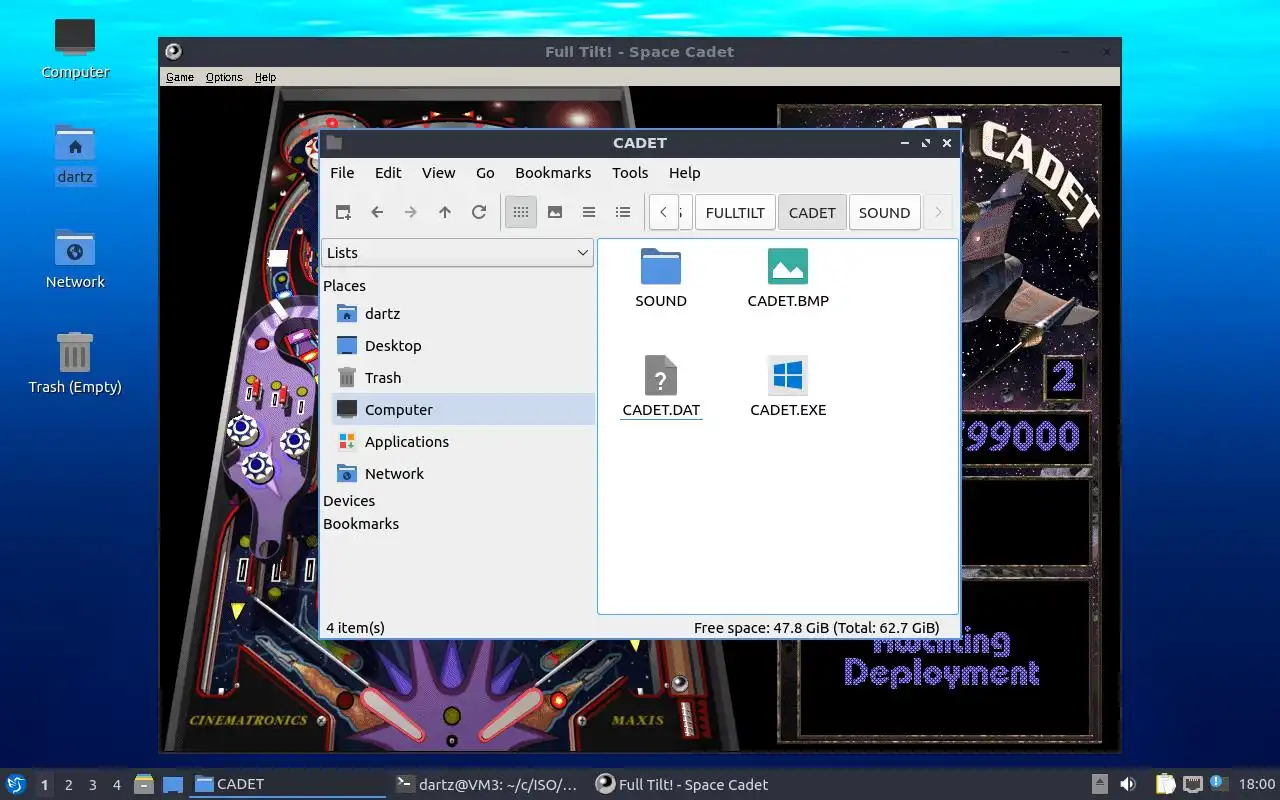Click the volume tray icon

coord(1127,784)
